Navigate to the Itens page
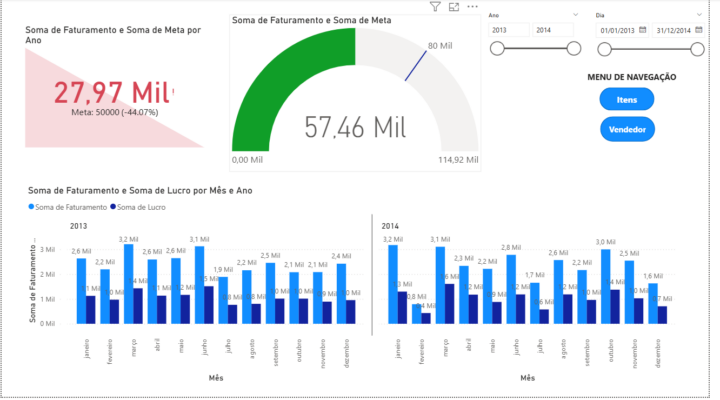The width and height of the screenshot is (720, 400). point(627,99)
